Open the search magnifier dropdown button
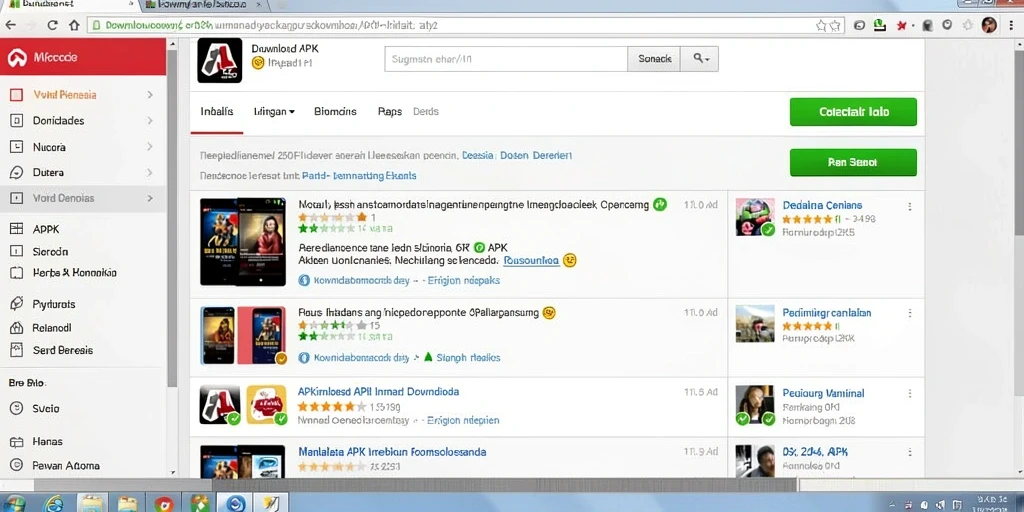Image resolution: width=1024 pixels, height=512 pixels. tap(699, 59)
